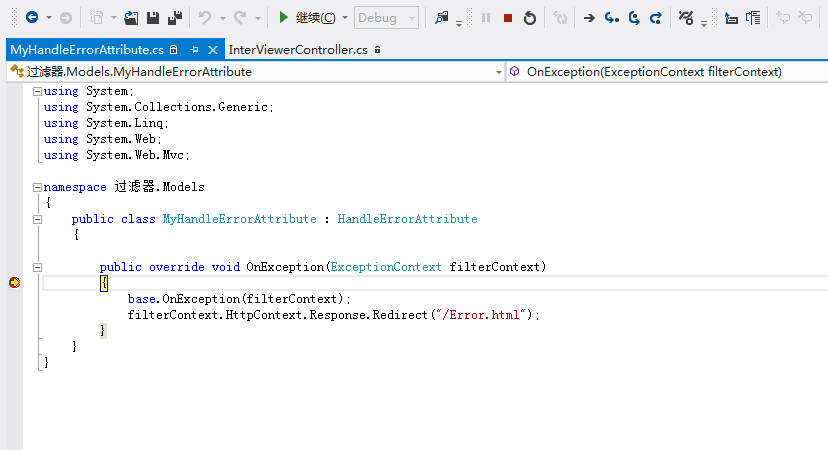
Task: Click the highlighted opening brace of OnException
Action: click(104, 283)
